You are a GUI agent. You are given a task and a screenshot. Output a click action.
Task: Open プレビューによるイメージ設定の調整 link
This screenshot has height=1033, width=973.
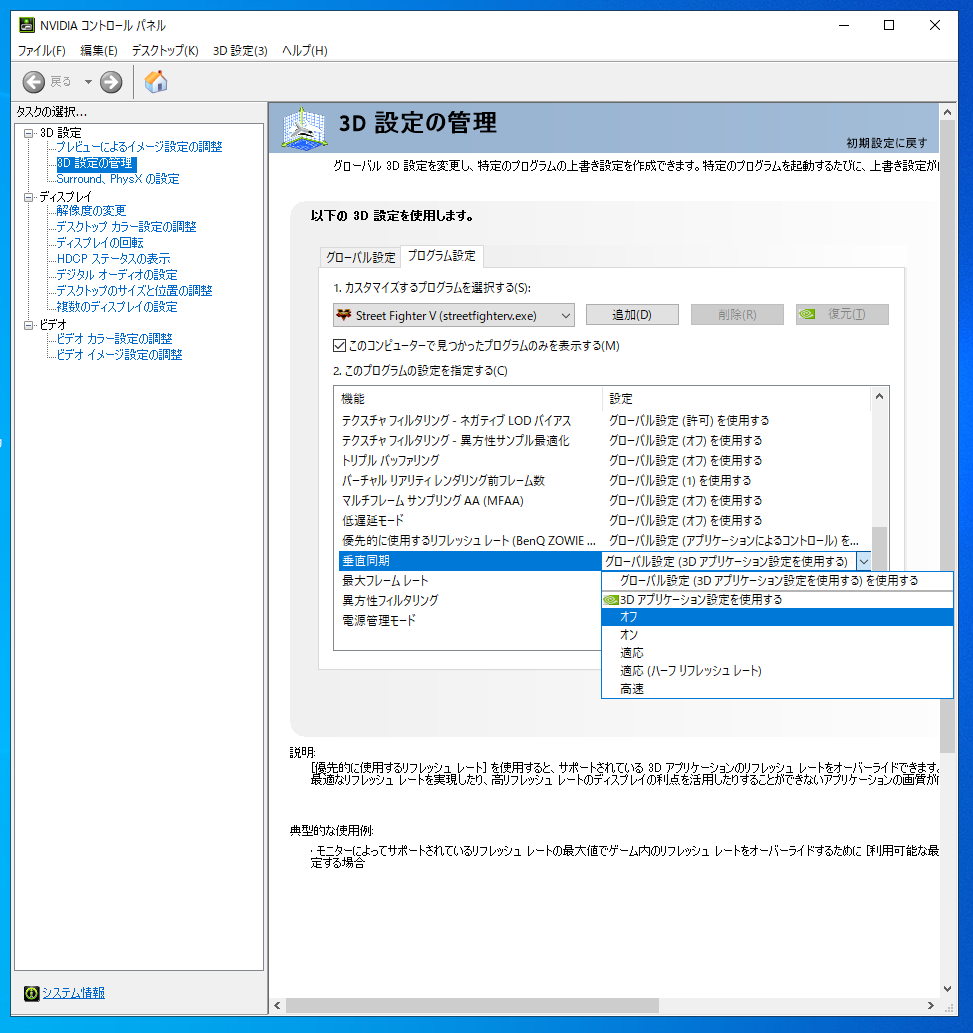139,147
